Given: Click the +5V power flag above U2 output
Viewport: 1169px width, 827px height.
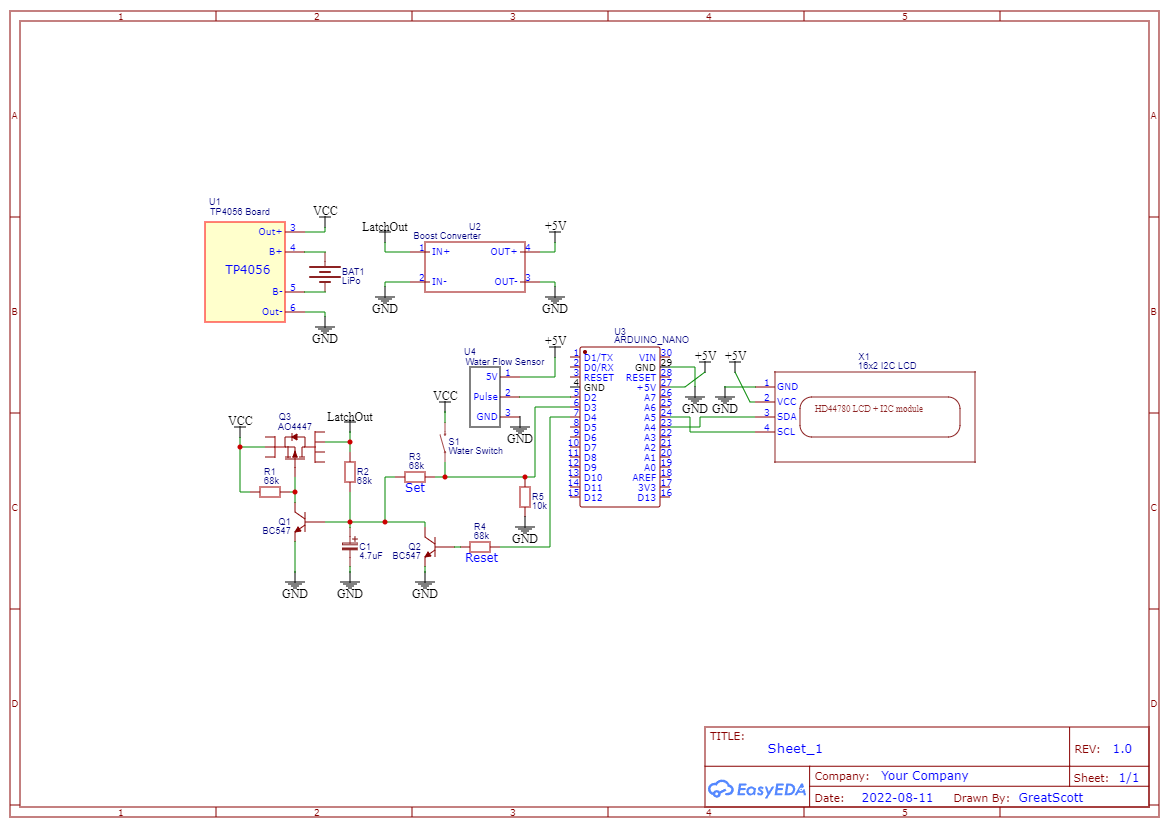Looking at the screenshot, I should tap(553, 228).
